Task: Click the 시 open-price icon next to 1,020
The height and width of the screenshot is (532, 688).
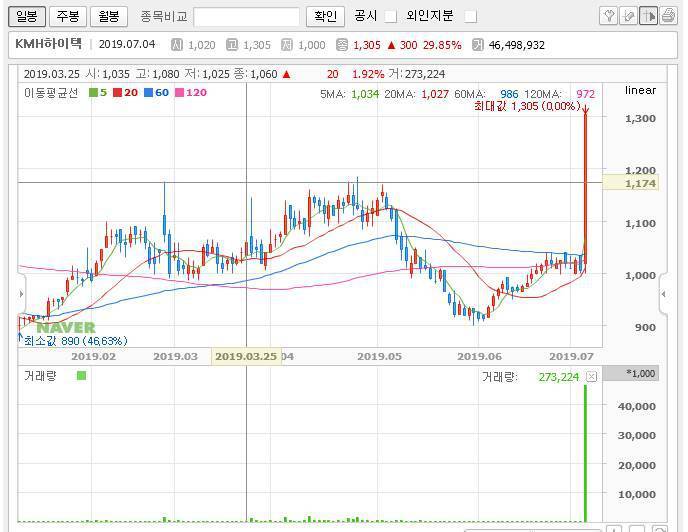Action: coord(177,45)
